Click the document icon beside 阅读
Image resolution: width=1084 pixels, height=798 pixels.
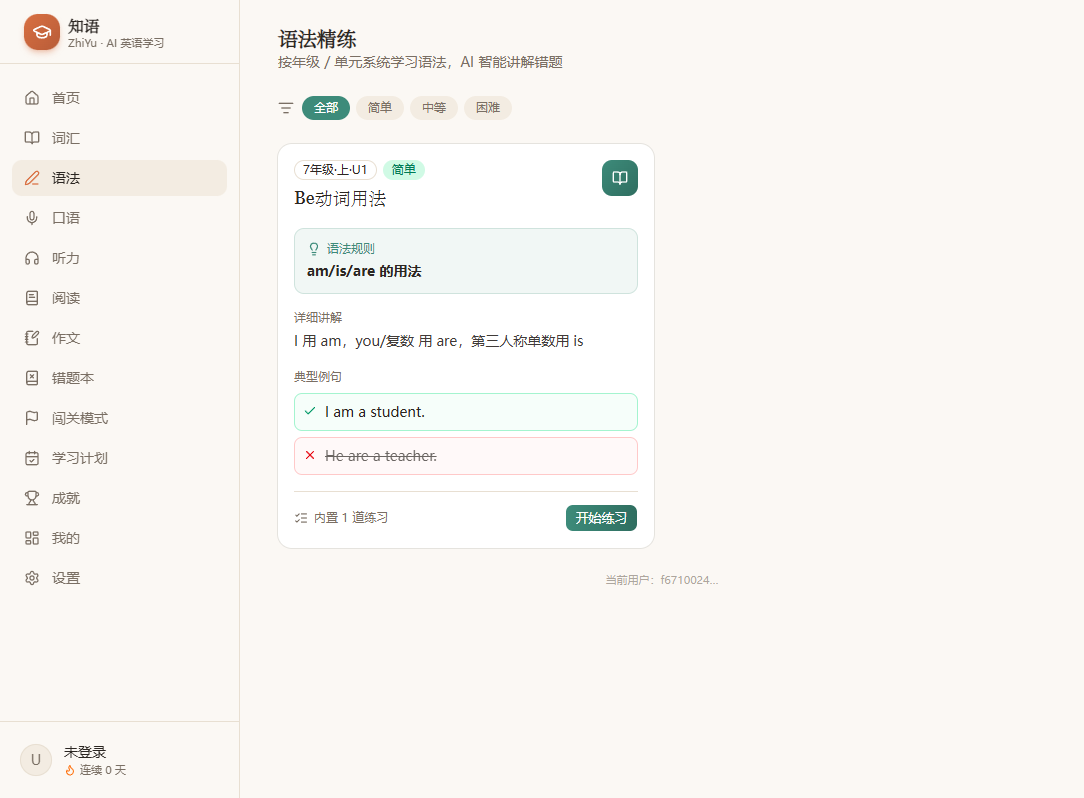point(32,298)
